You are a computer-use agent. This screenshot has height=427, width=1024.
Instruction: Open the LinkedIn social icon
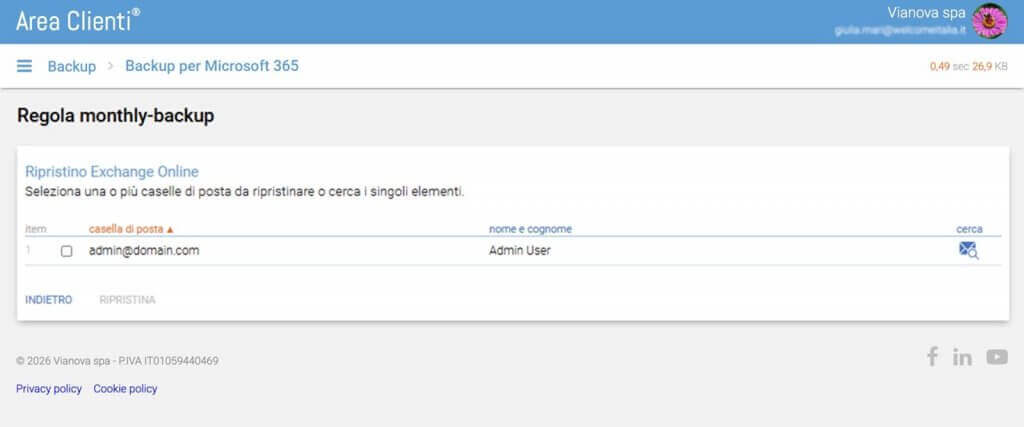click(x=962, y=357)
